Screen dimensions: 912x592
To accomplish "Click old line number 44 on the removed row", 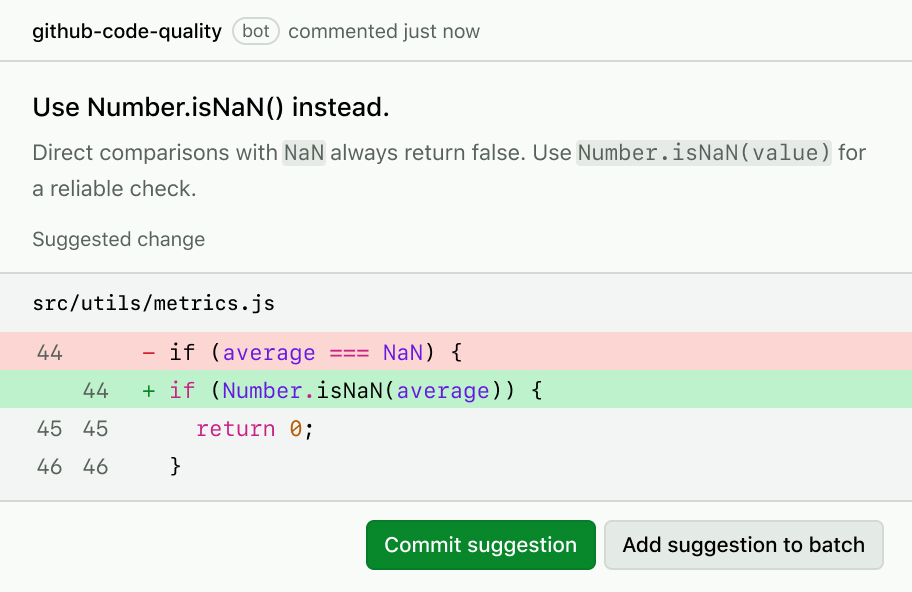I will [x=49, y=352].
